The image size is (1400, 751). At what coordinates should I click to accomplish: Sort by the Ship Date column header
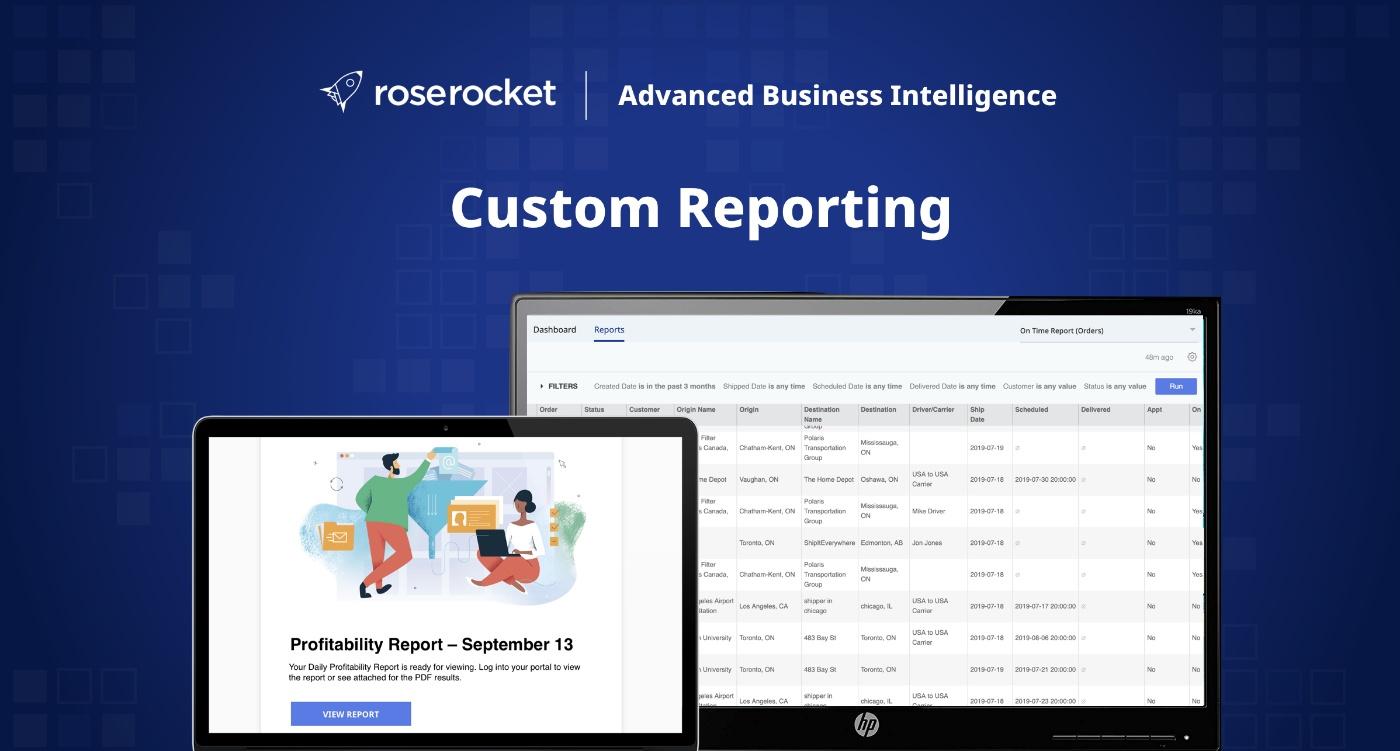pyautogui.click(x=977, y=414)
